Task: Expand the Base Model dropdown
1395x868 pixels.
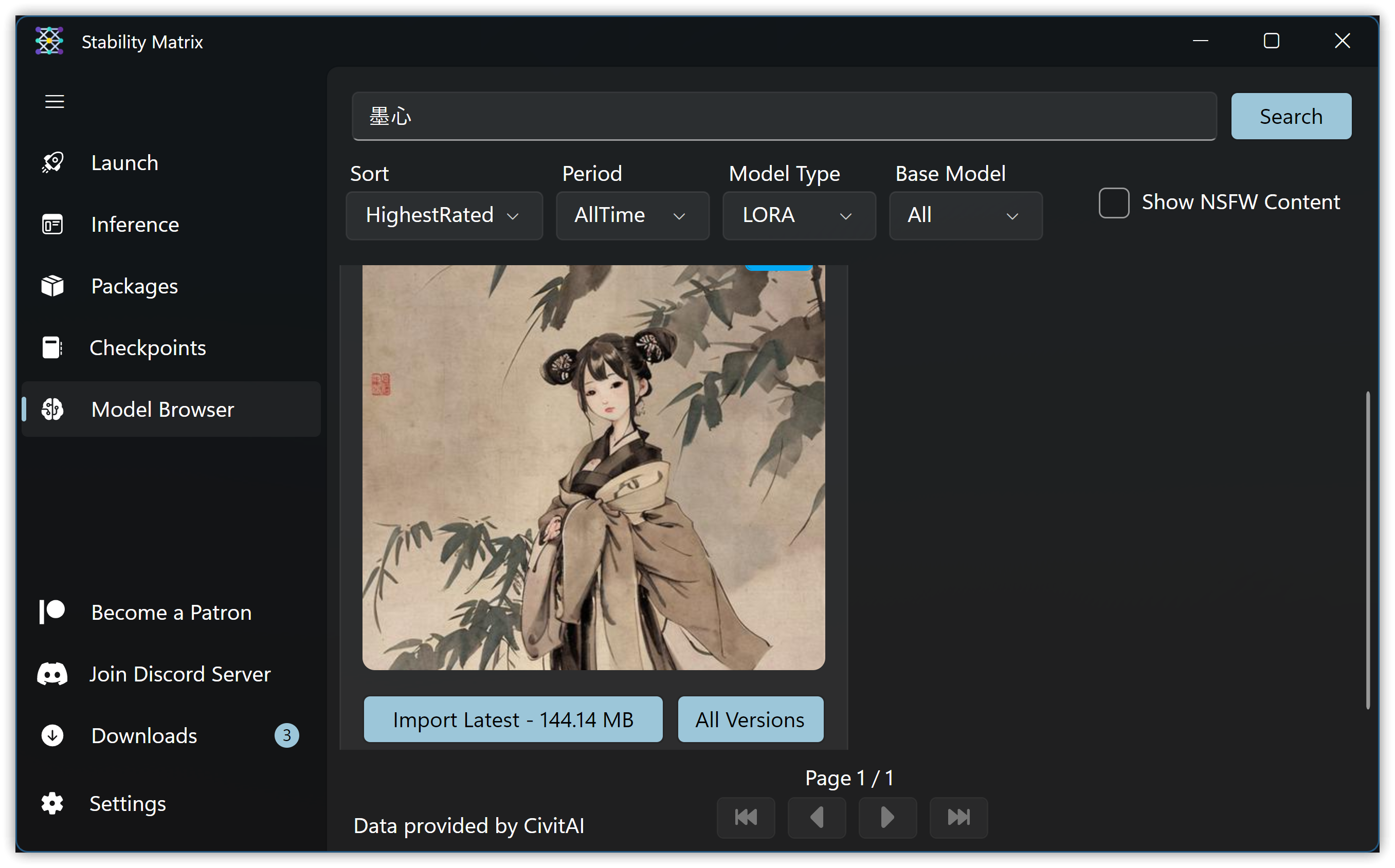Action: point(965,215)
